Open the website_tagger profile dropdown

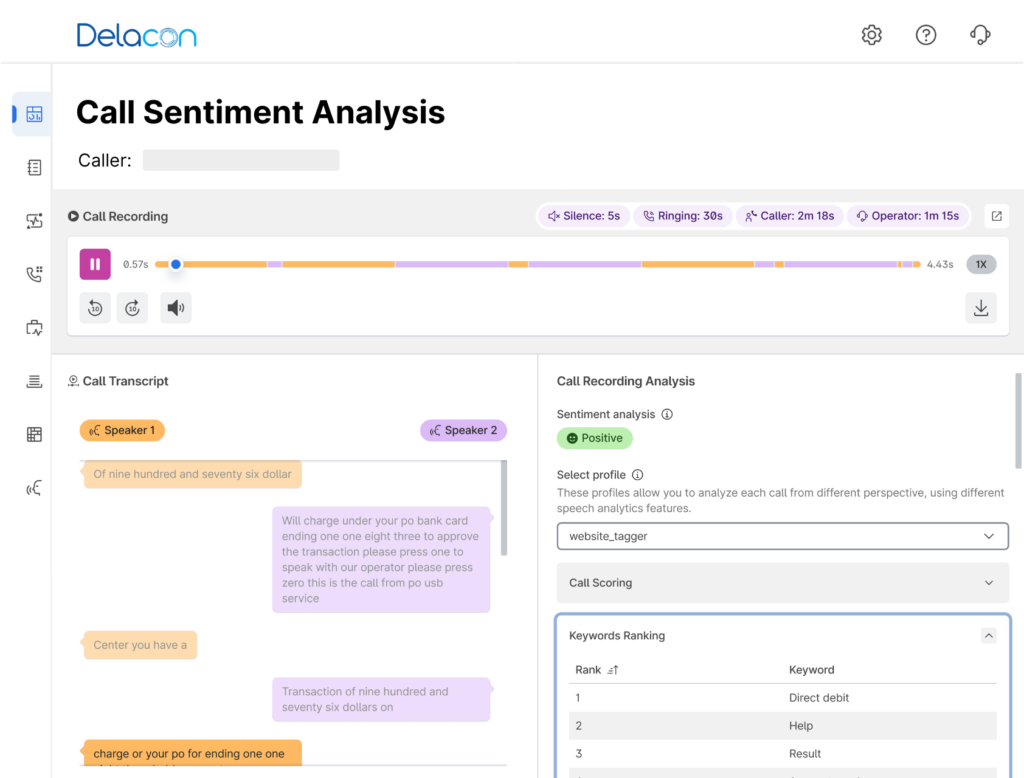coord(783,537)
